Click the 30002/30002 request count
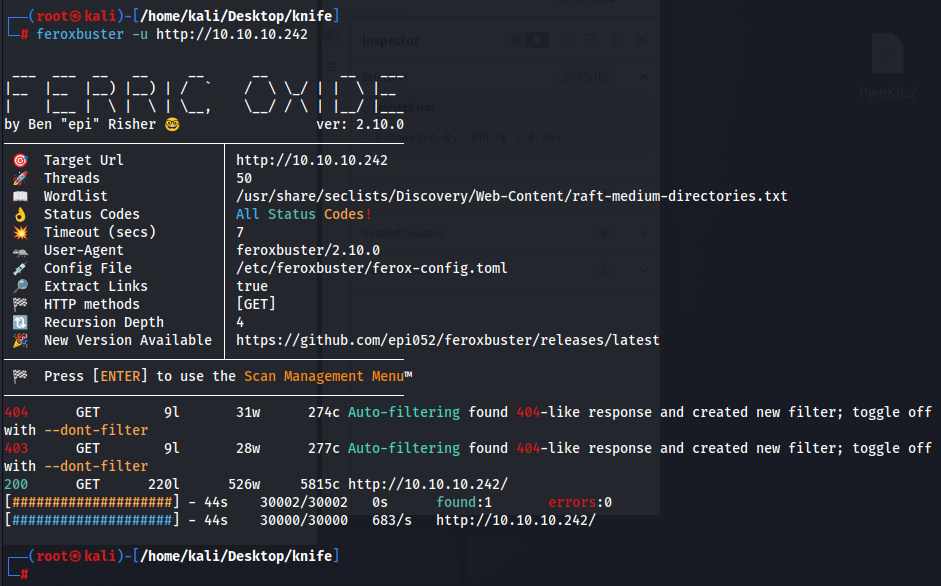This screenshot has height=586, width=941. tap(304, 503)
